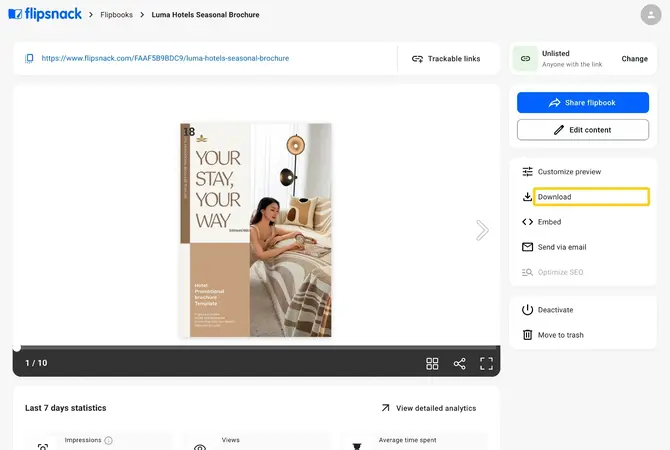The width and height of the screenshot is (670, 450).
Task: Copy the flipbook URL via copy icon
Action: click(29, 58)
